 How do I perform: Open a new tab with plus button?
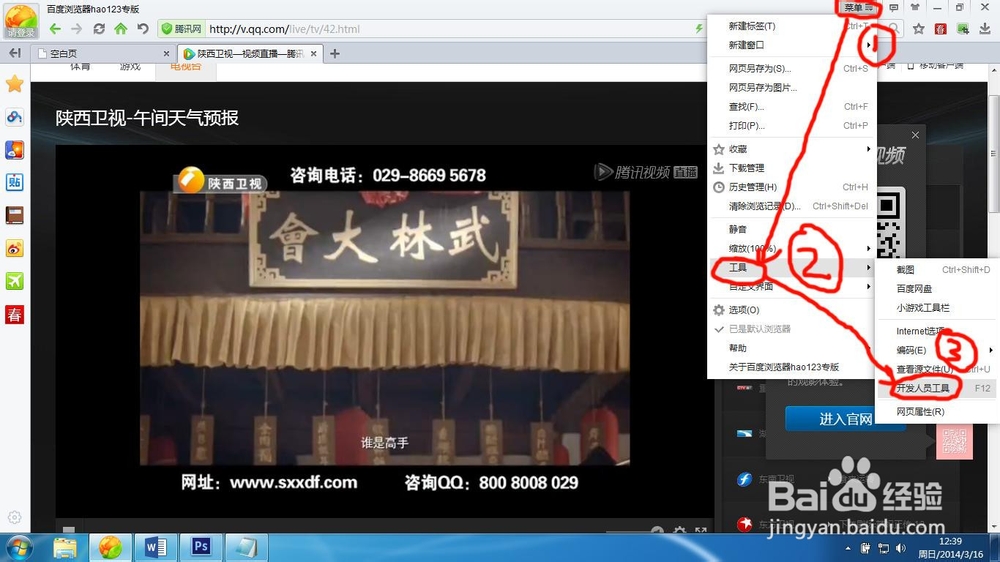334,54
